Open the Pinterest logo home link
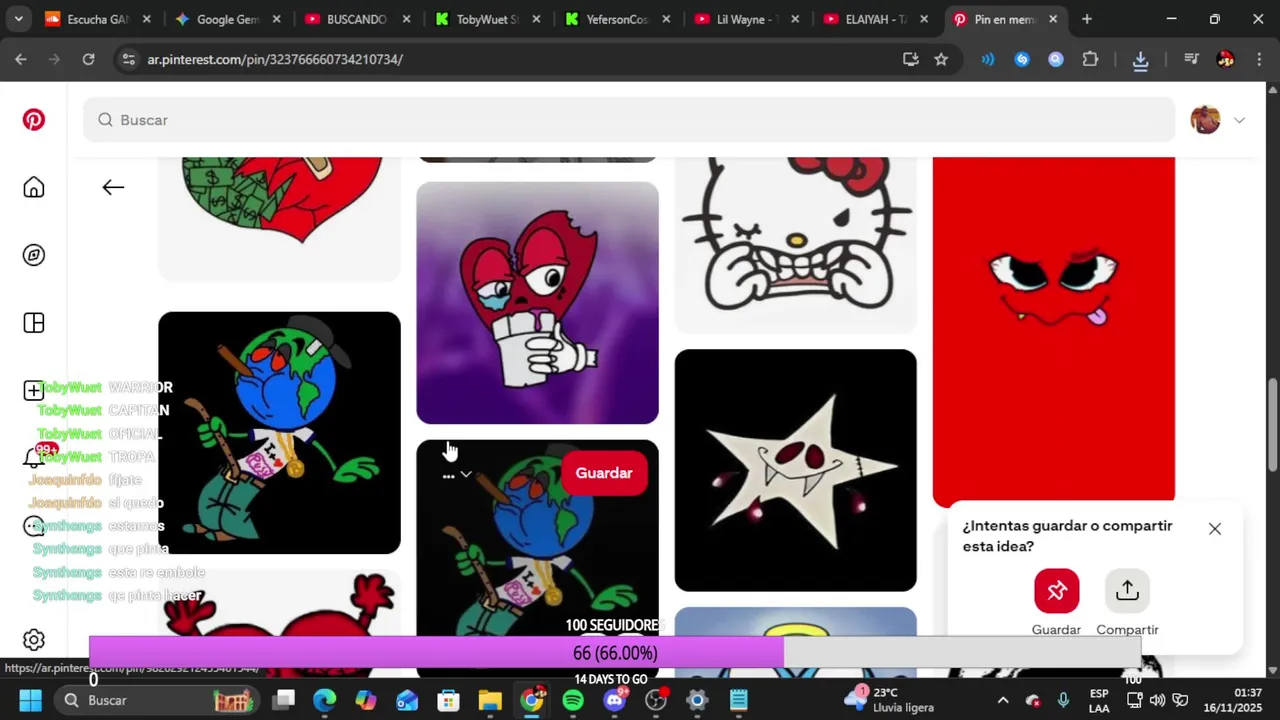The height and width of the screenshot is (720, 1280). click(x=34, y=120)
